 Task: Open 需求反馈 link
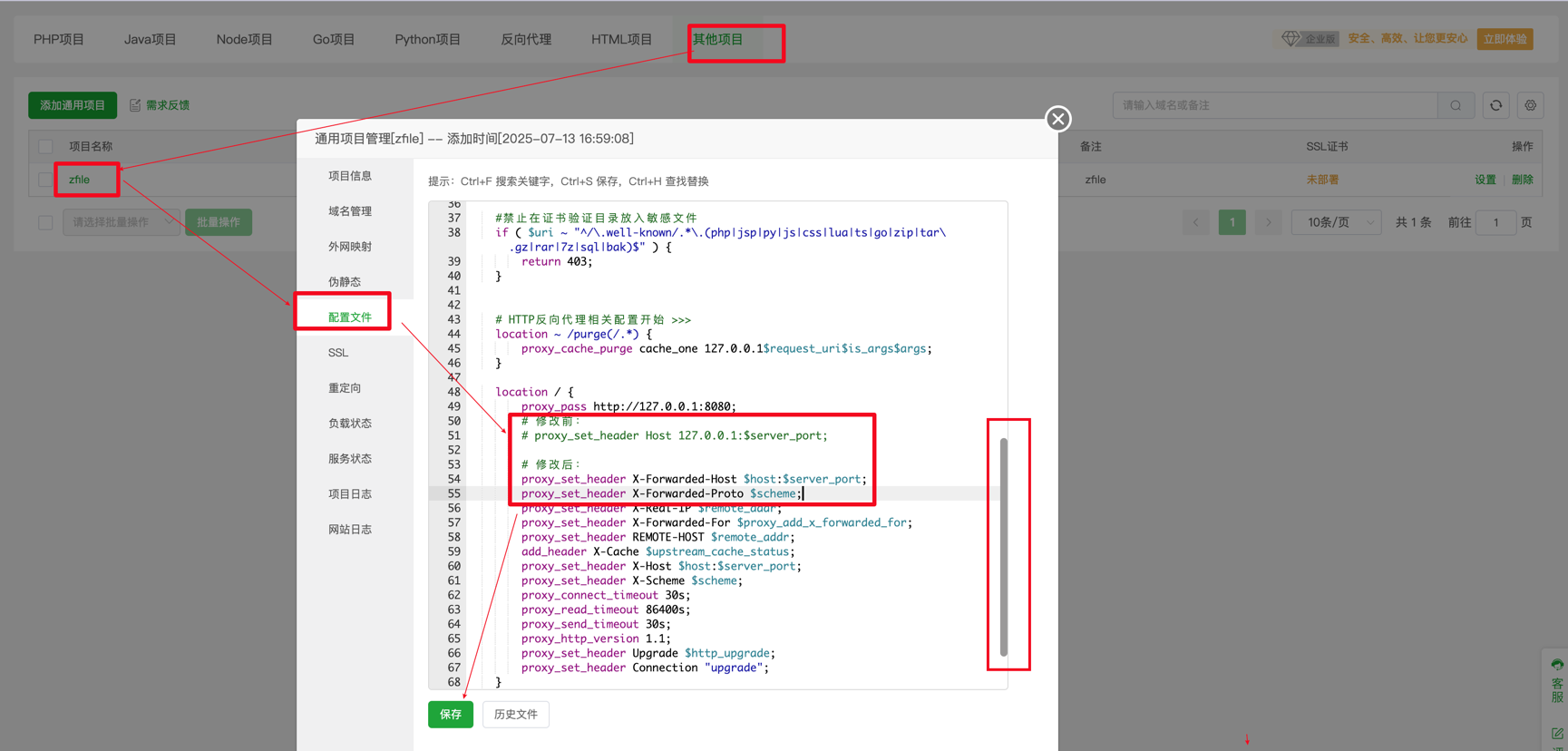pyautogui.click(x=168, y=105)
